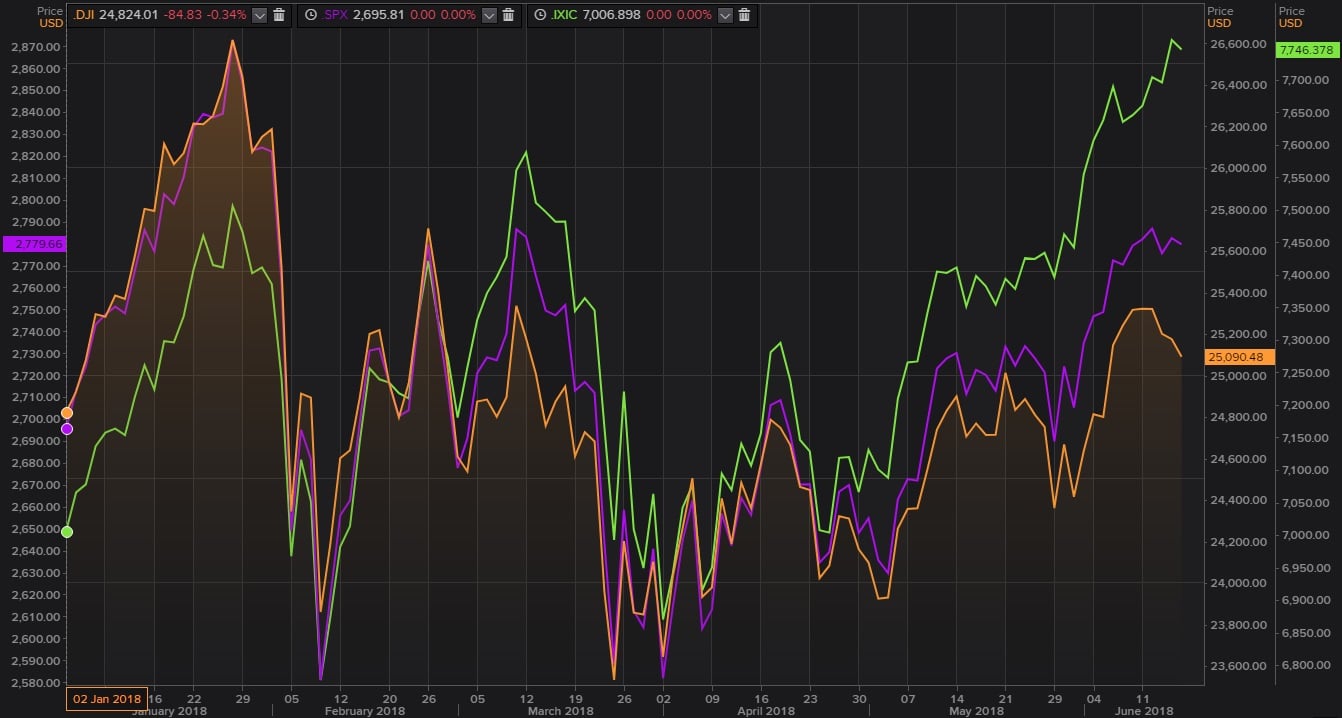The image size is (1342, 718).
Task: Click the 2,580.00 left axis value
Action: pos(34,683)
